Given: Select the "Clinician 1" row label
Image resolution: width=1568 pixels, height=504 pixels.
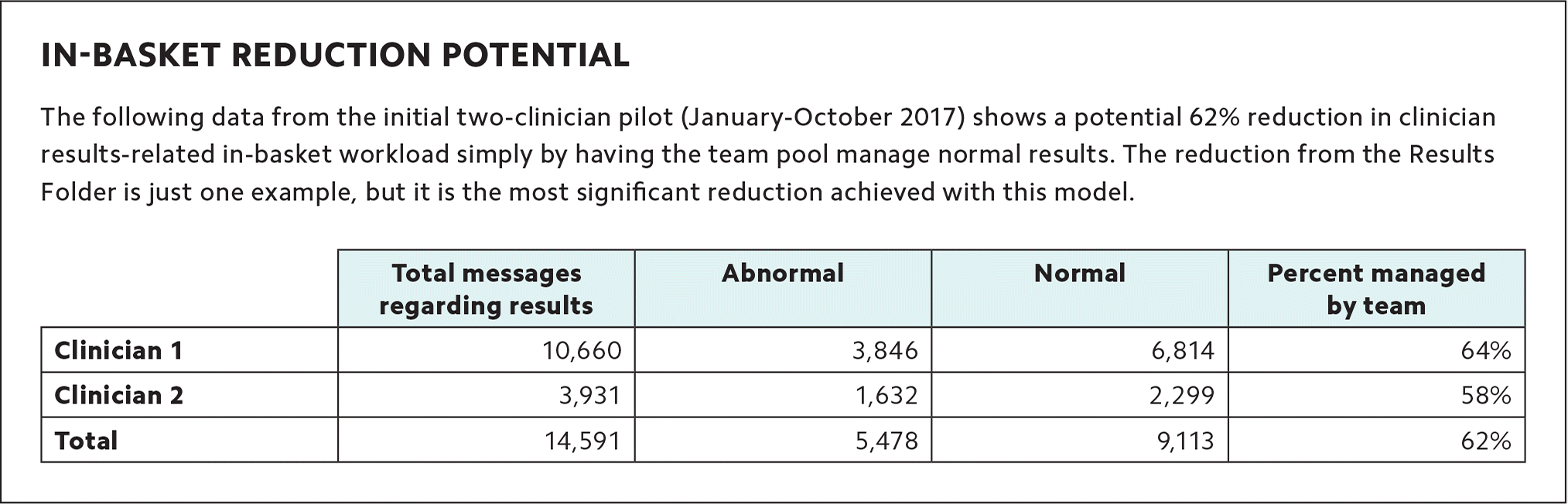Looking at the screenshot, I should coord(119,351).
